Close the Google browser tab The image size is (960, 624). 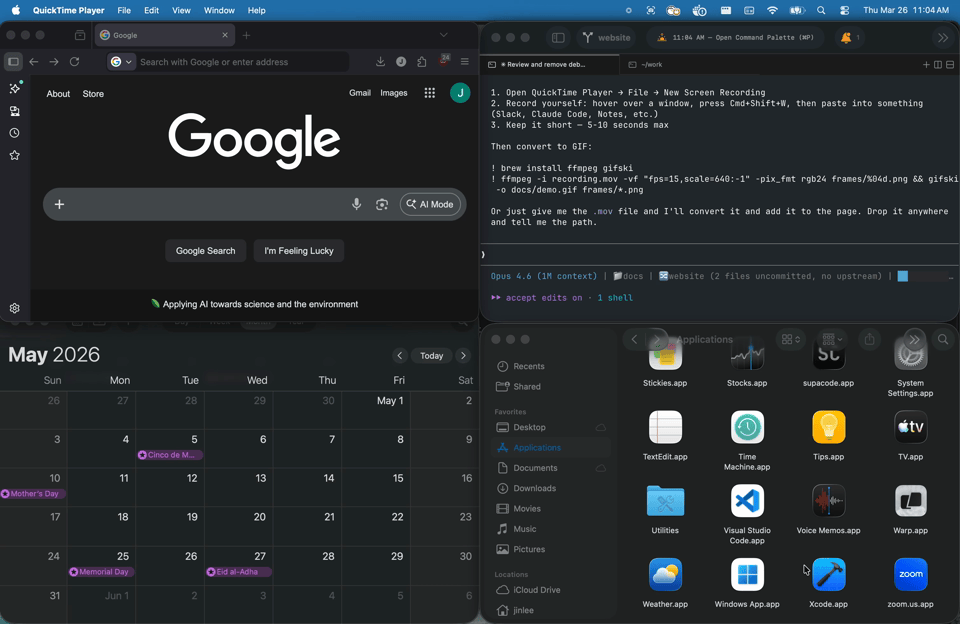[225, 36]
